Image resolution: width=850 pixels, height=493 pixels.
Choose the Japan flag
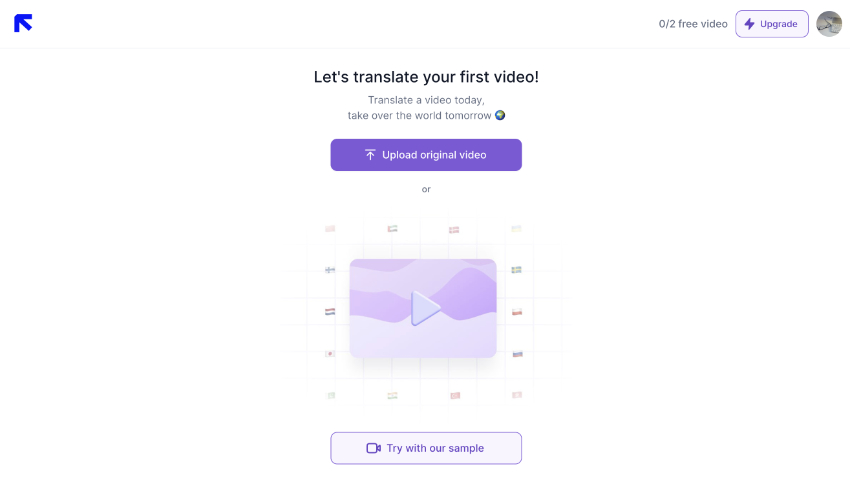pyautogui.click(x=330, y=354)
